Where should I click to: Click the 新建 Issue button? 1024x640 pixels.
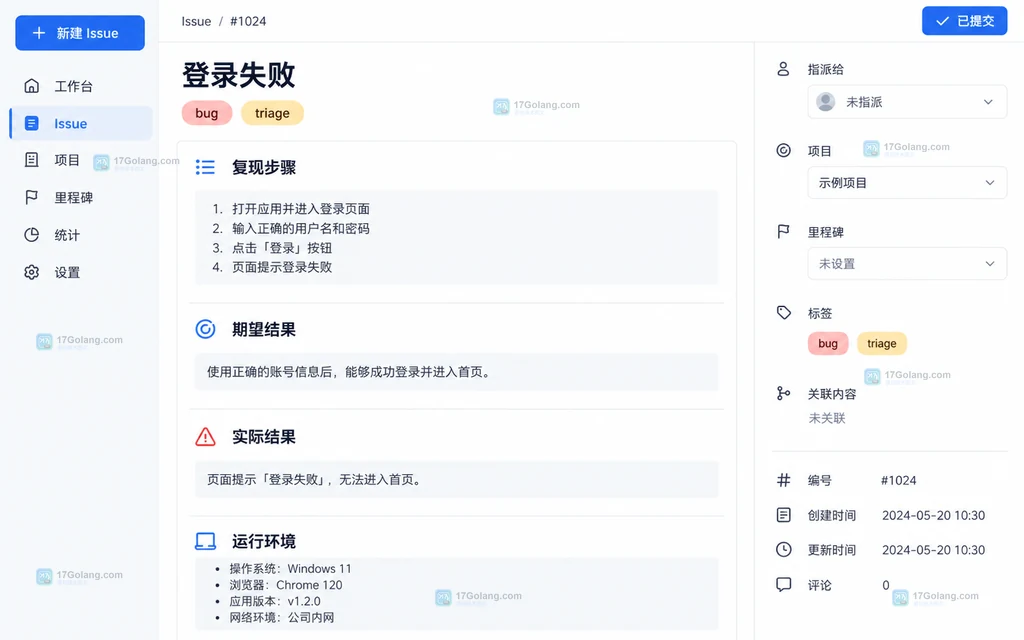[80, 33]
